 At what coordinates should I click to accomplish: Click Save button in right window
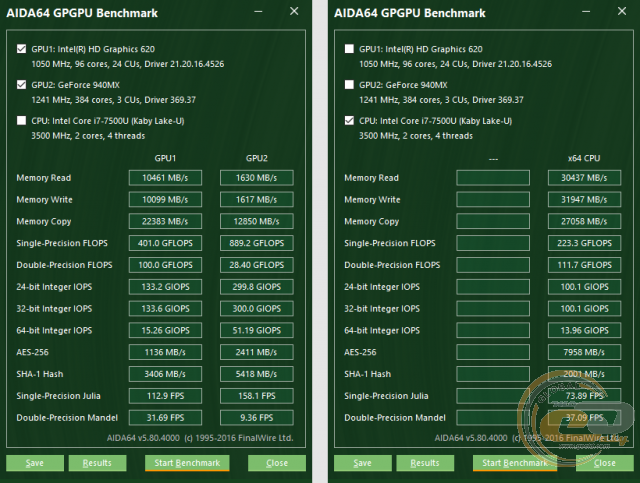tap(363, 463)
